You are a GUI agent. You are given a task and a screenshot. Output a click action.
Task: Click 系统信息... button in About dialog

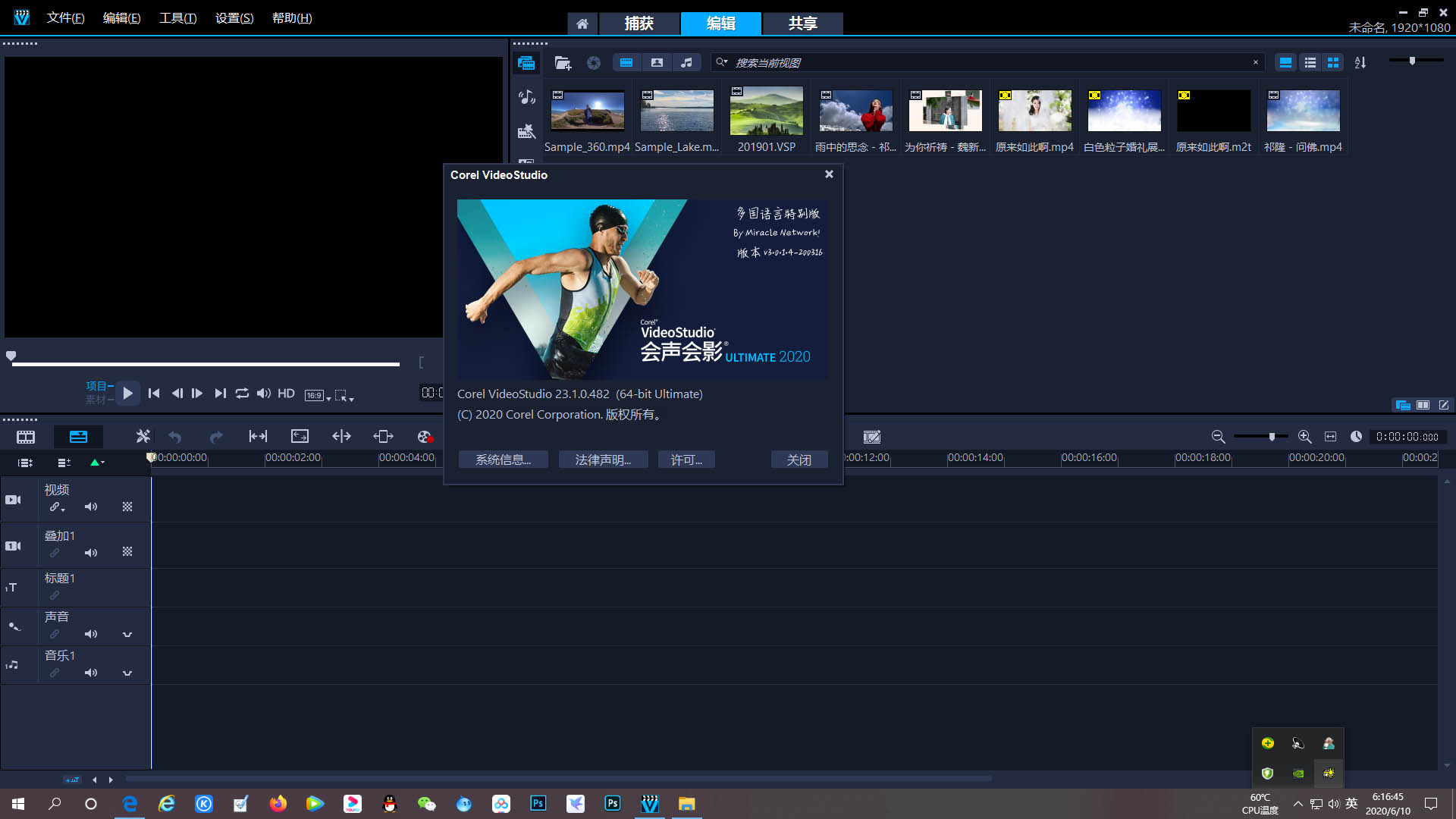(503, 460)
